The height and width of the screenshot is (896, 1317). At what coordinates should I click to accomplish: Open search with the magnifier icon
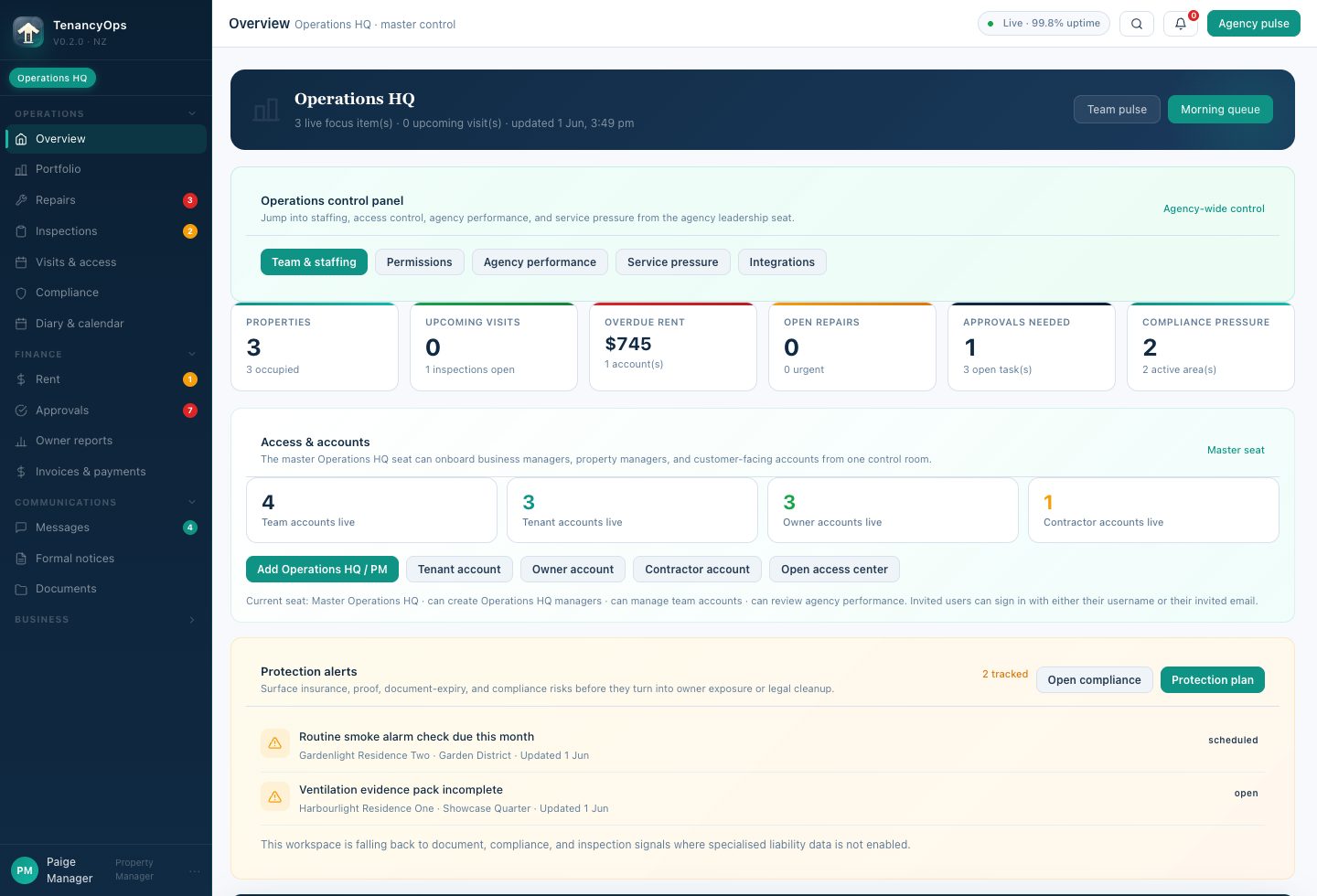coord(1137,24)
